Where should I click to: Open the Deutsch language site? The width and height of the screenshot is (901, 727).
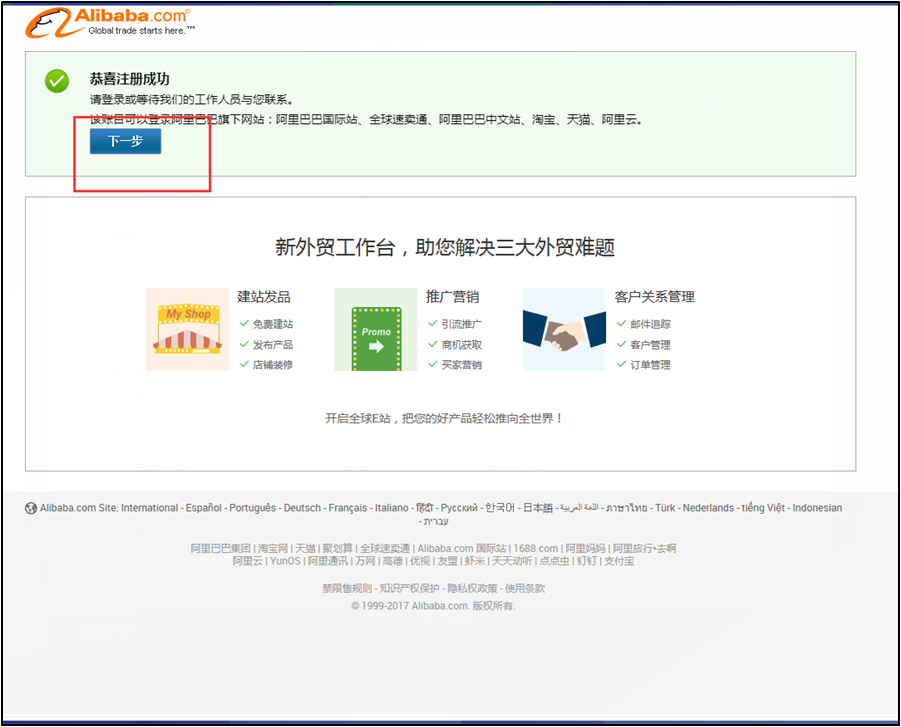302,508
